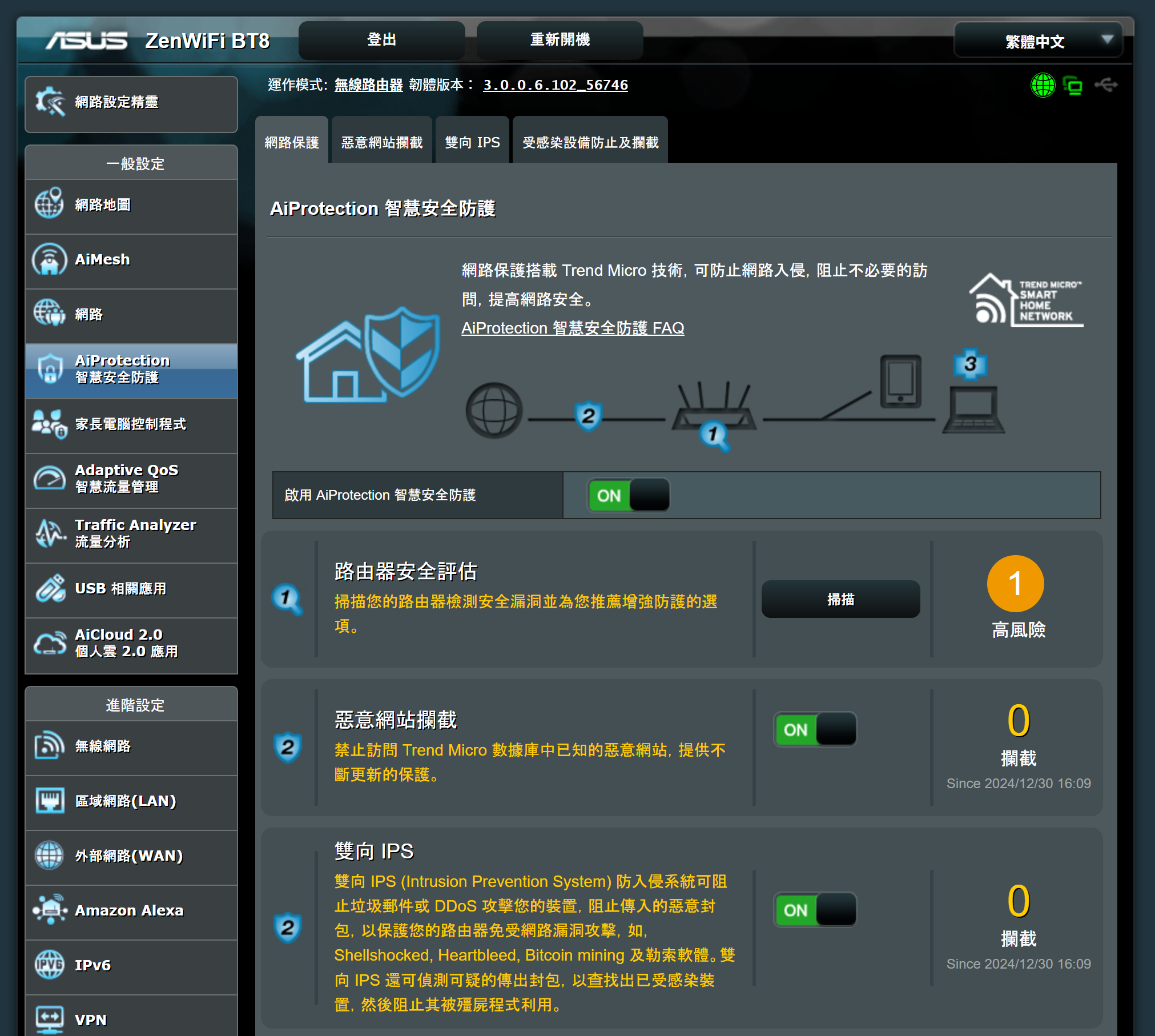
Task: Switch to 受感染設備防止及攔截 tab
Action: point(590,142)
